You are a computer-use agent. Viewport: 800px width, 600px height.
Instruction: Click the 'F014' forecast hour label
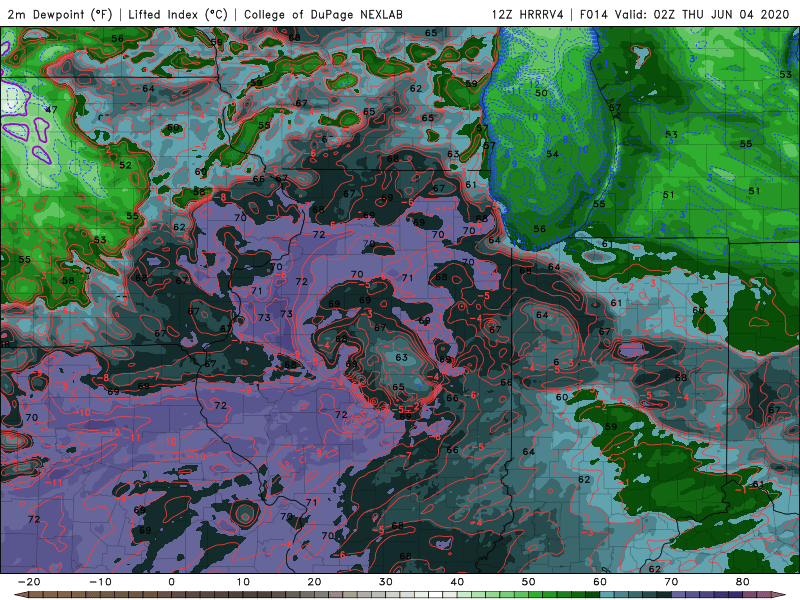click(x=594, y=14)
